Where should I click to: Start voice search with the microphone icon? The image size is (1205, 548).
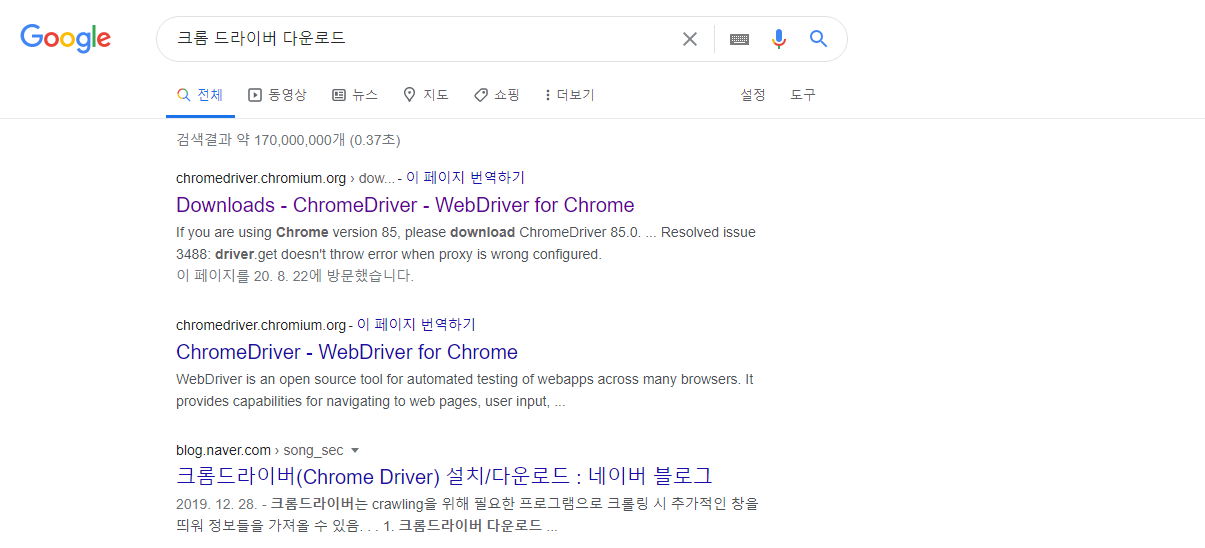point(779,39)
